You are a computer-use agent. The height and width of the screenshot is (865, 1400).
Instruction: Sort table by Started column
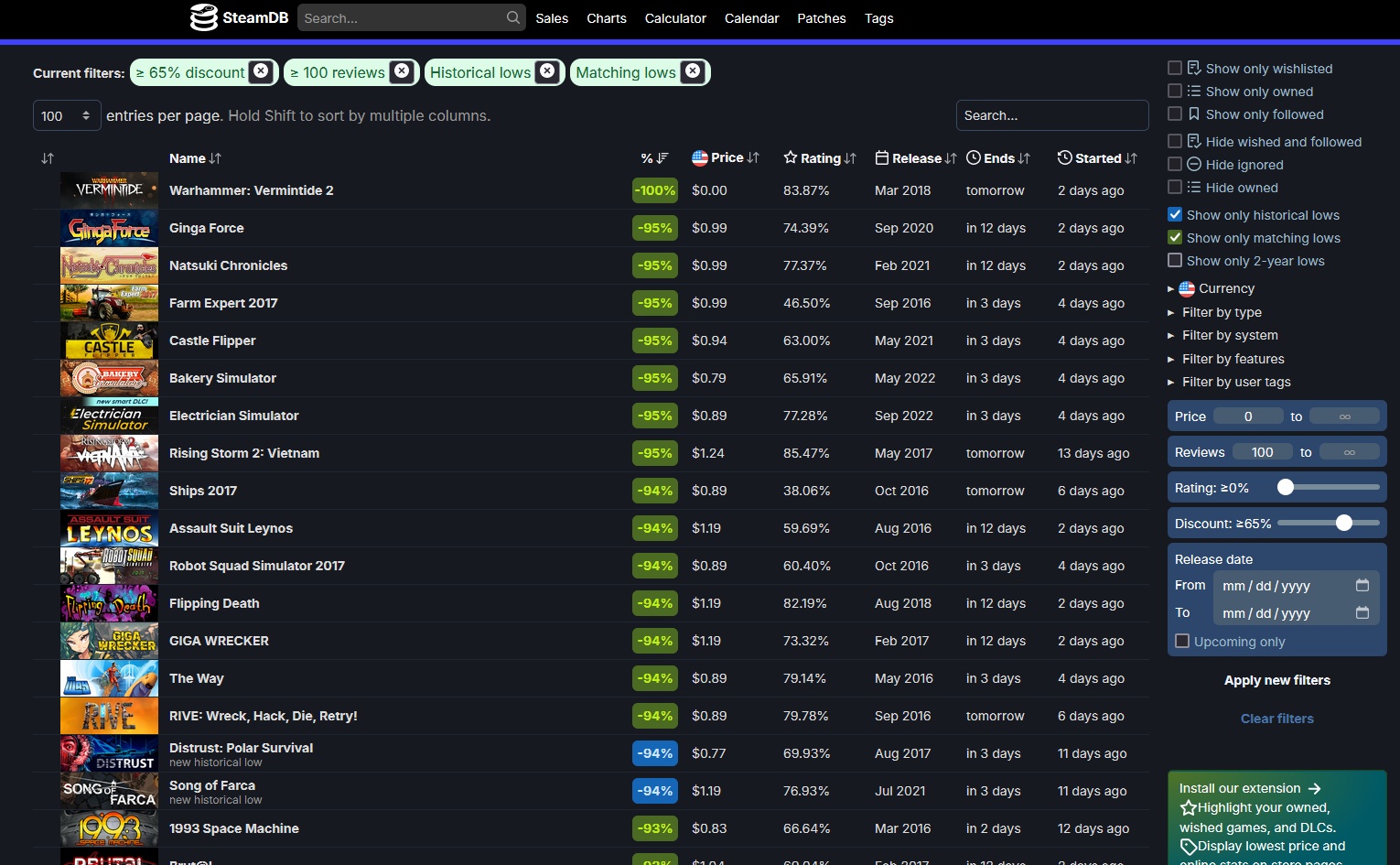point(1097,158)
